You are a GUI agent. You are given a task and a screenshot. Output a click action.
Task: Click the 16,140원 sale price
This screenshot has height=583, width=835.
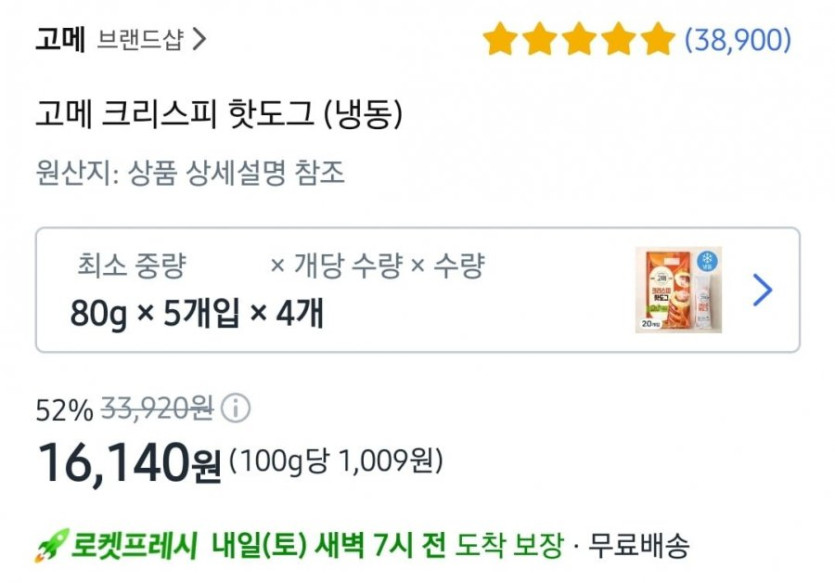pos(129,462)
